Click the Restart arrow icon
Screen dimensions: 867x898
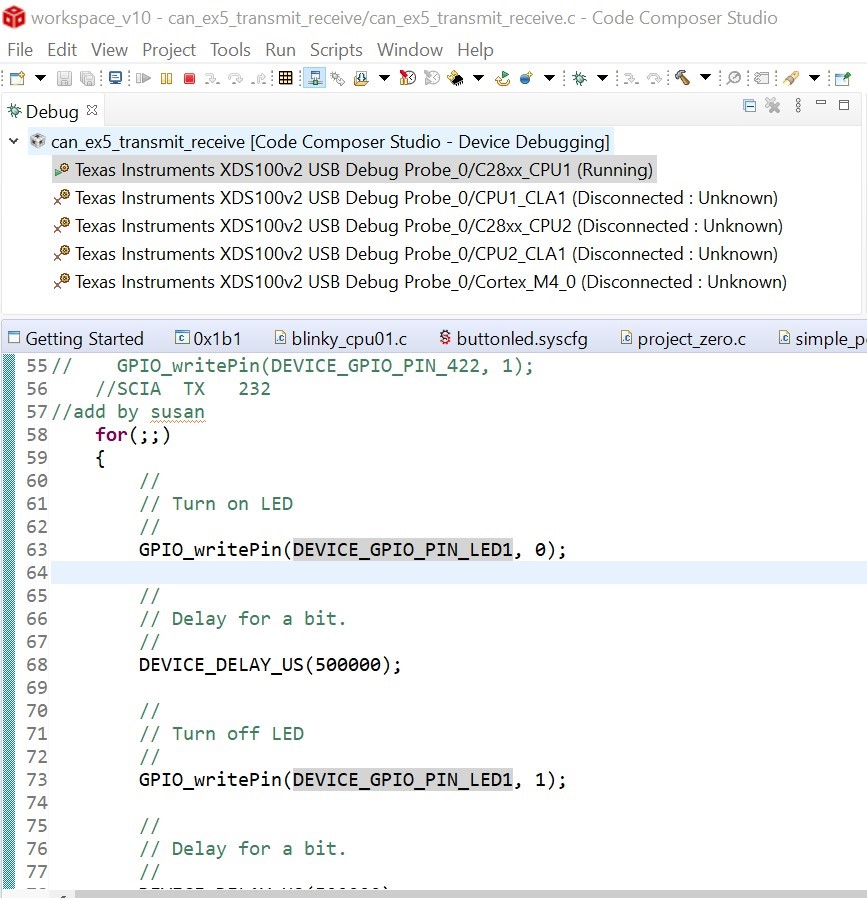503,78
